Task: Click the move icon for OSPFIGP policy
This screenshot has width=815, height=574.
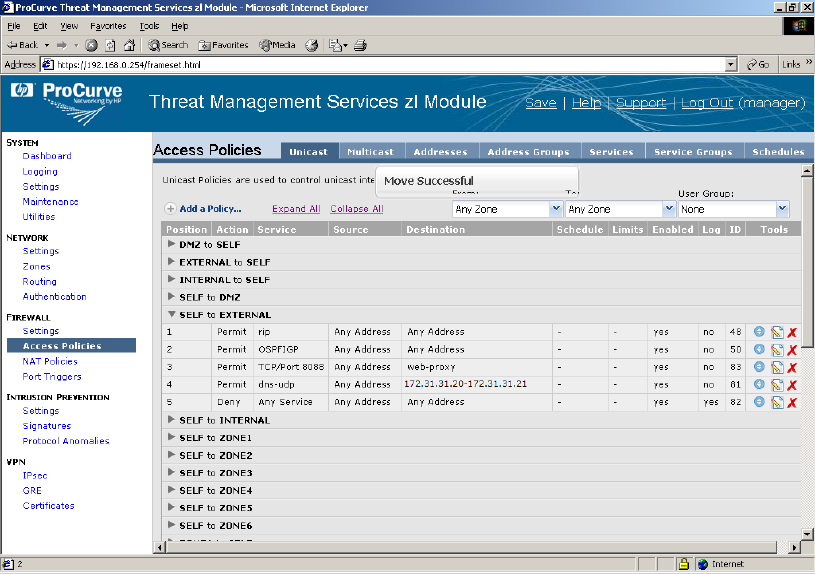Action: (x=759, y=349)
